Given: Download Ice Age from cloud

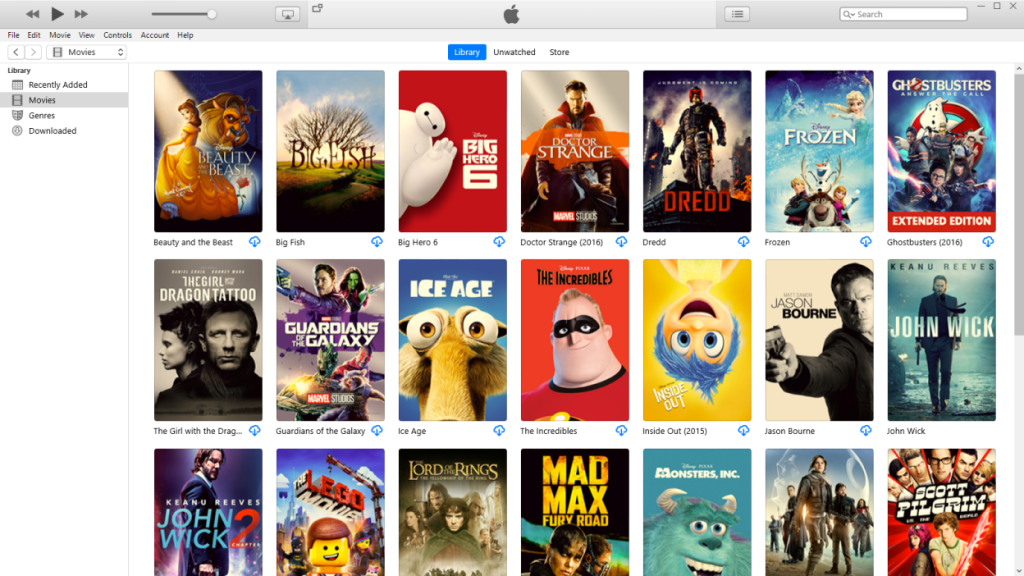Looking at the screenshot, I should [499, 430].
